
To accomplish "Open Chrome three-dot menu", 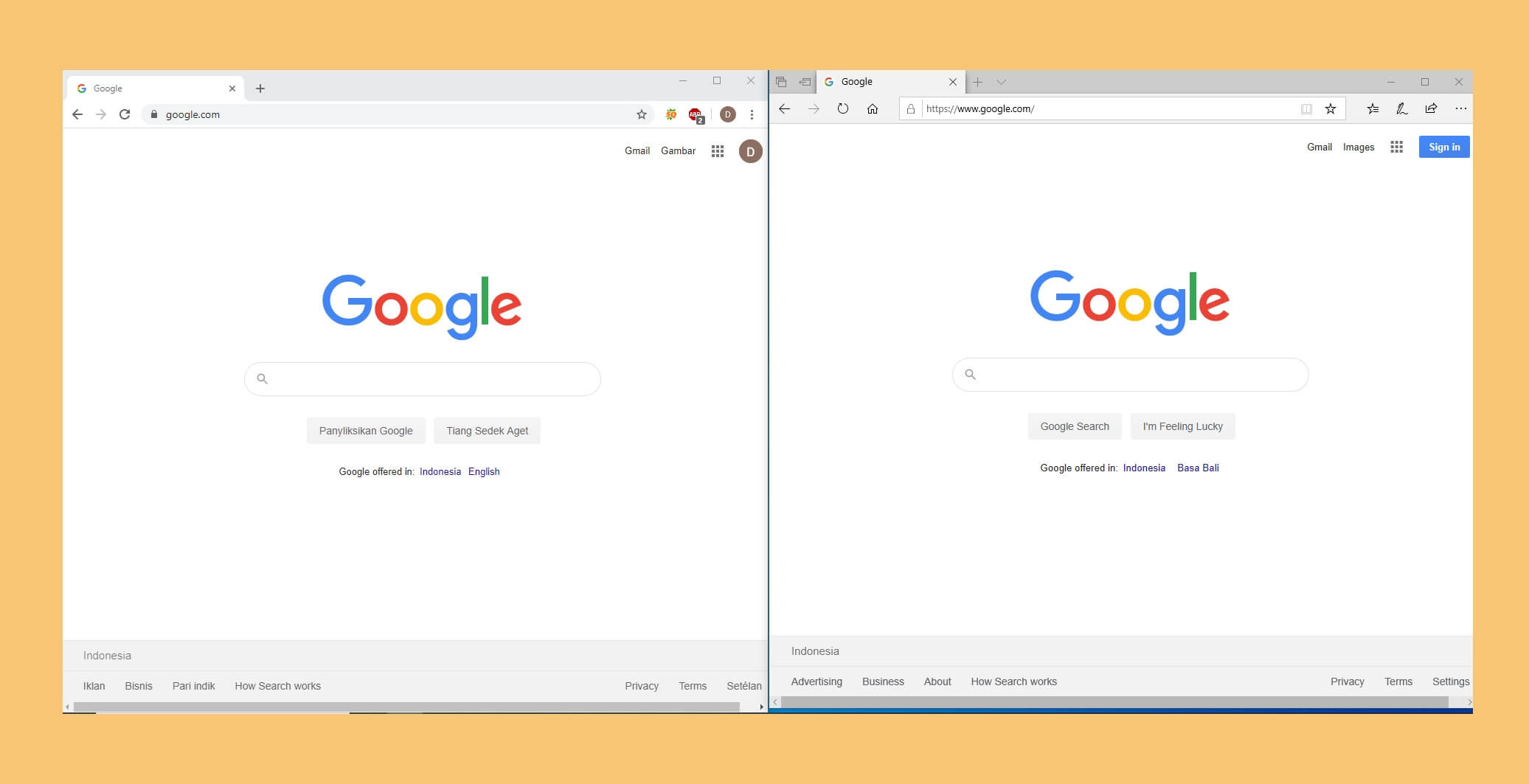I will (x=752, y=114).
